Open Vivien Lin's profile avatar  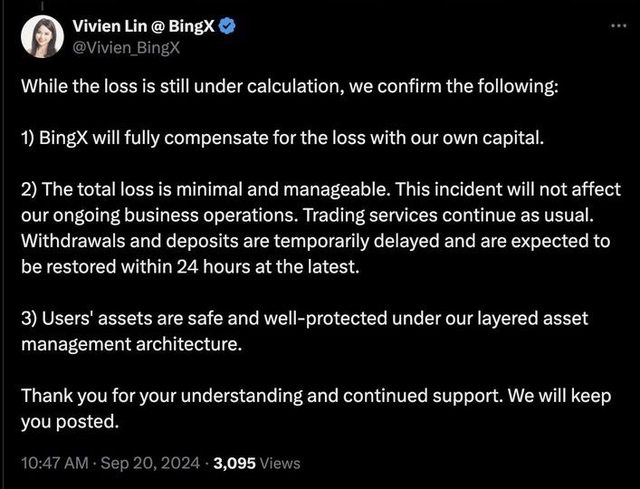[44, 36]
